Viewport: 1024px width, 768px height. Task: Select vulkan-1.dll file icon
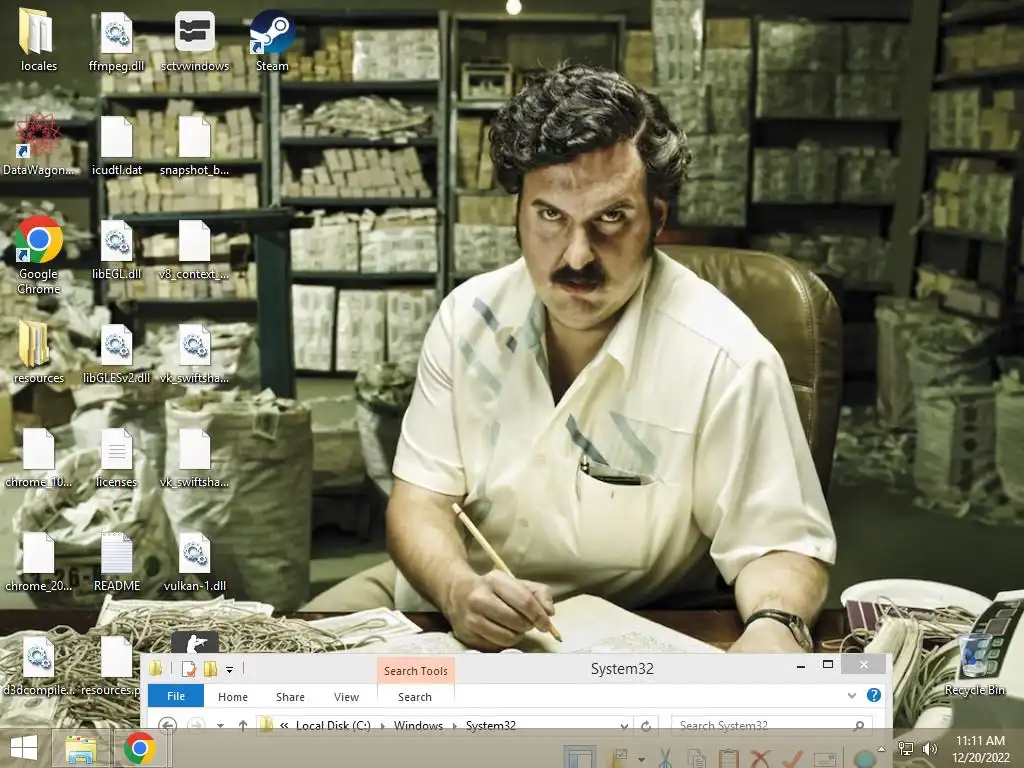pyautogui.click(x=195, y=562)
